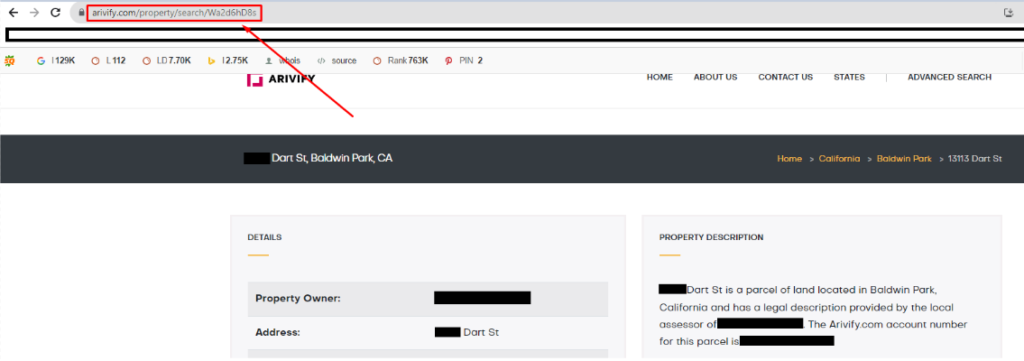Open whois lookup in SEO bar
This screenshot has width=1024, height=361.
[283, 61]
